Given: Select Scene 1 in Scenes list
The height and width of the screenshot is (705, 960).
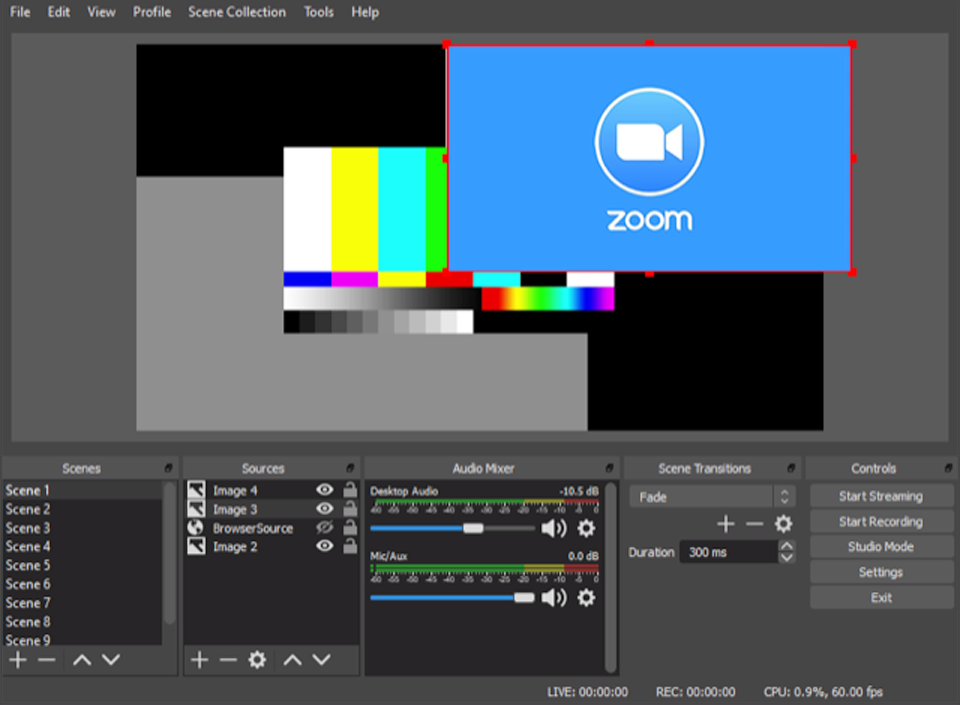Looking at the screenshot, I should [83, 490].
